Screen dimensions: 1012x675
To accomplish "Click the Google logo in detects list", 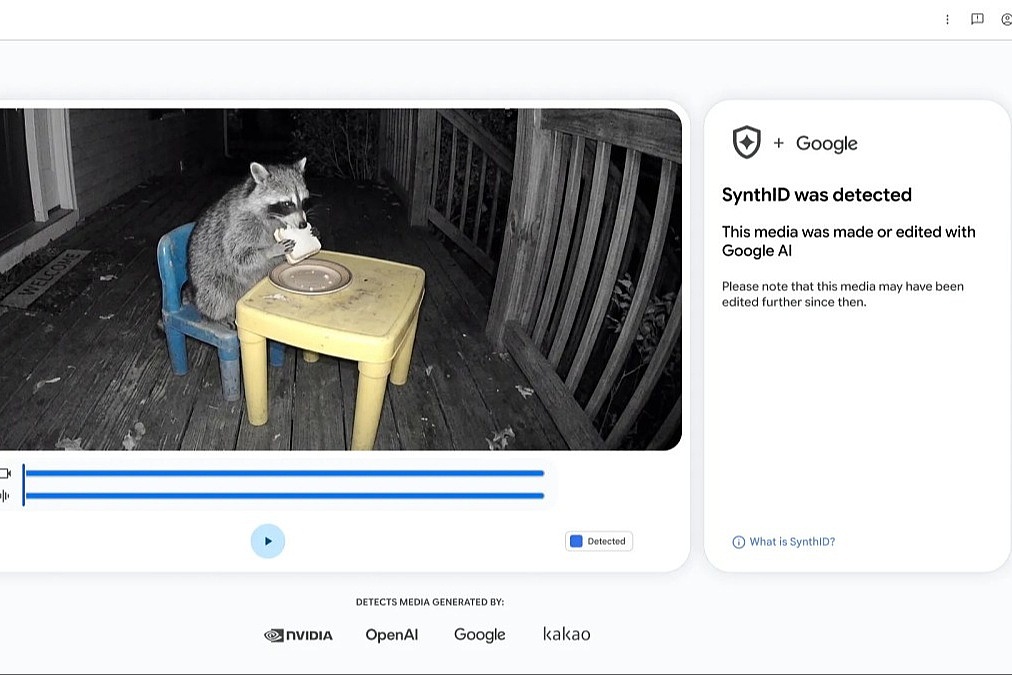I will coord(480,635).
